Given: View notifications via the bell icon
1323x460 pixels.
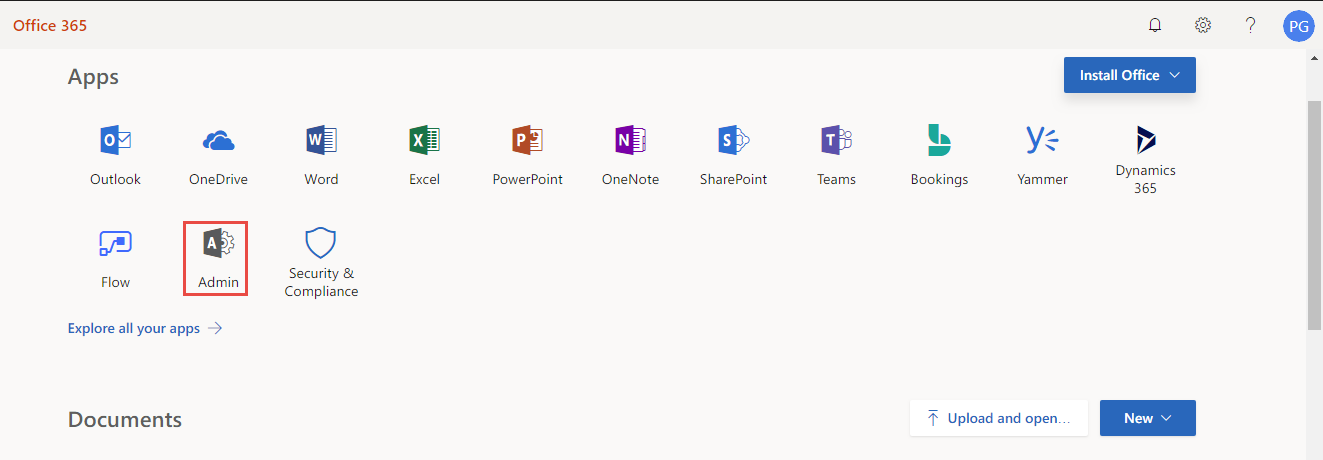Looking at the screenshot, I should pos(1155,25).
